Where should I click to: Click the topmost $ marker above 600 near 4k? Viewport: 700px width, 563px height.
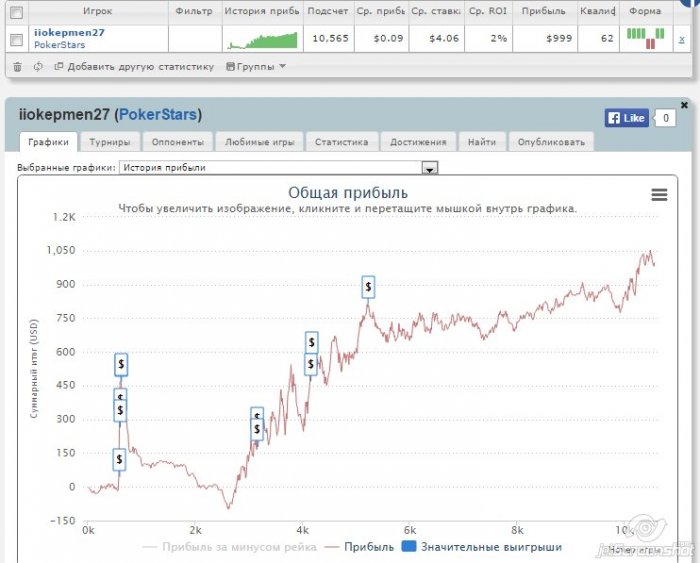[x=312, y=342]
